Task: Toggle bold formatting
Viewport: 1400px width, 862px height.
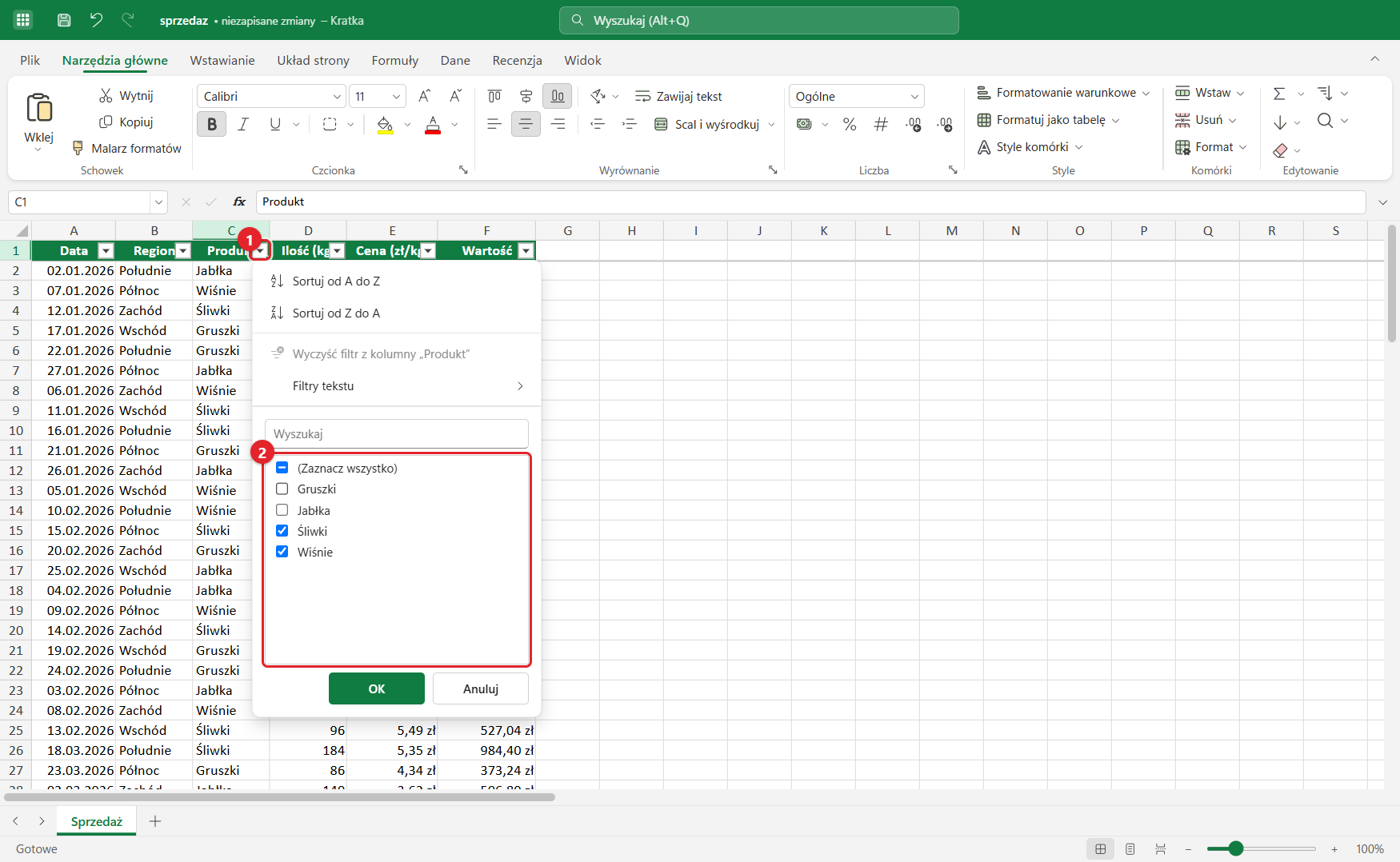Action: (212, 124)
